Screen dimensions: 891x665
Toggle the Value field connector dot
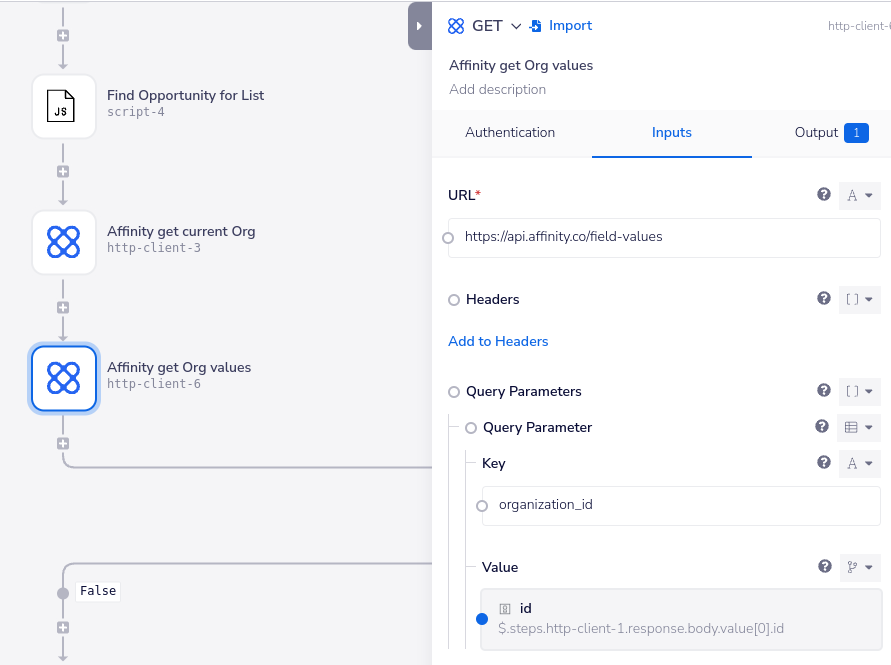pos(482,619)
